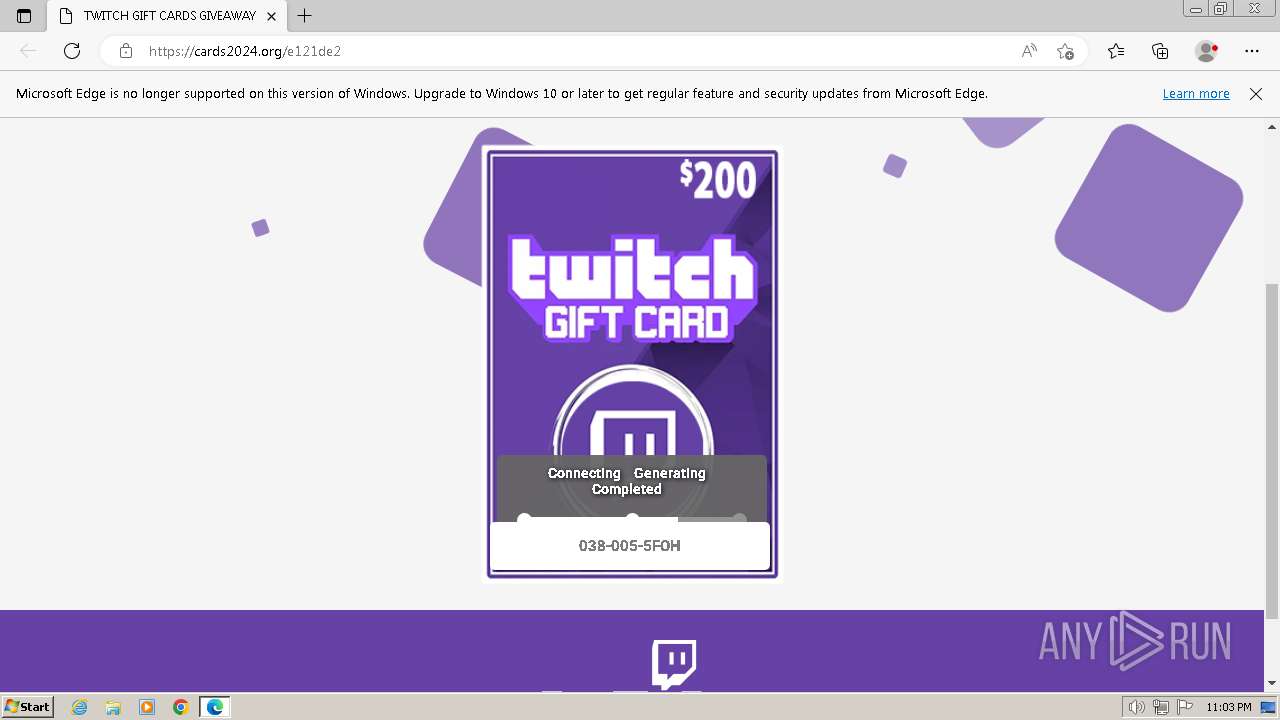Image resolution: width=1280 pixels, height=720 pixels.
Task: Close the TWITCH GIFT CARDS GIVEAWAY tab
Action: tap(271, 16)
